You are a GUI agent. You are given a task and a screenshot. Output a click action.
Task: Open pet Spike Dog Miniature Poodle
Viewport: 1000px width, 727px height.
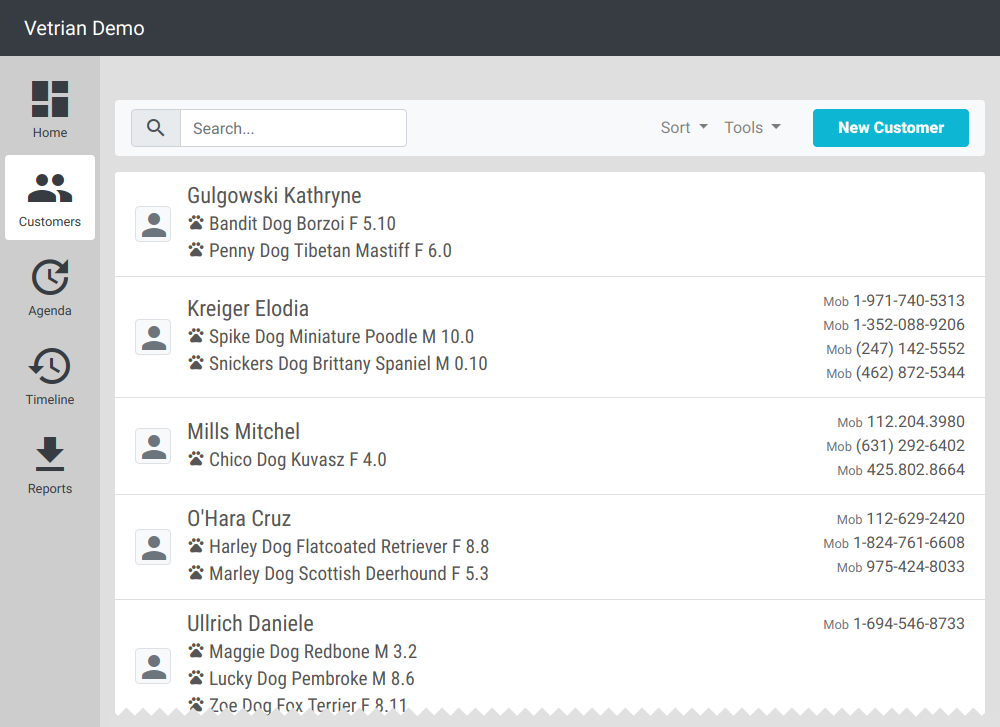point(341,337)
